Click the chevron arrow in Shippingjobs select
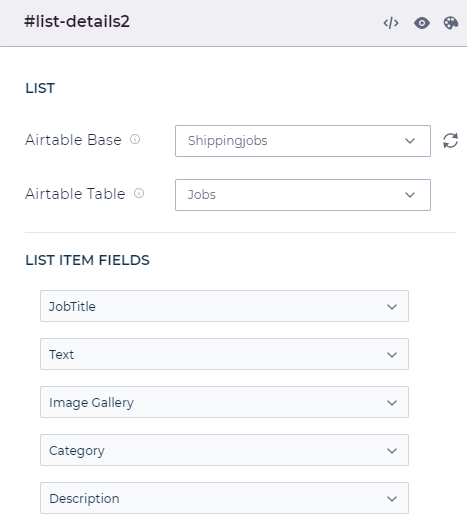 pyautogui.click(x=410, y=141)
